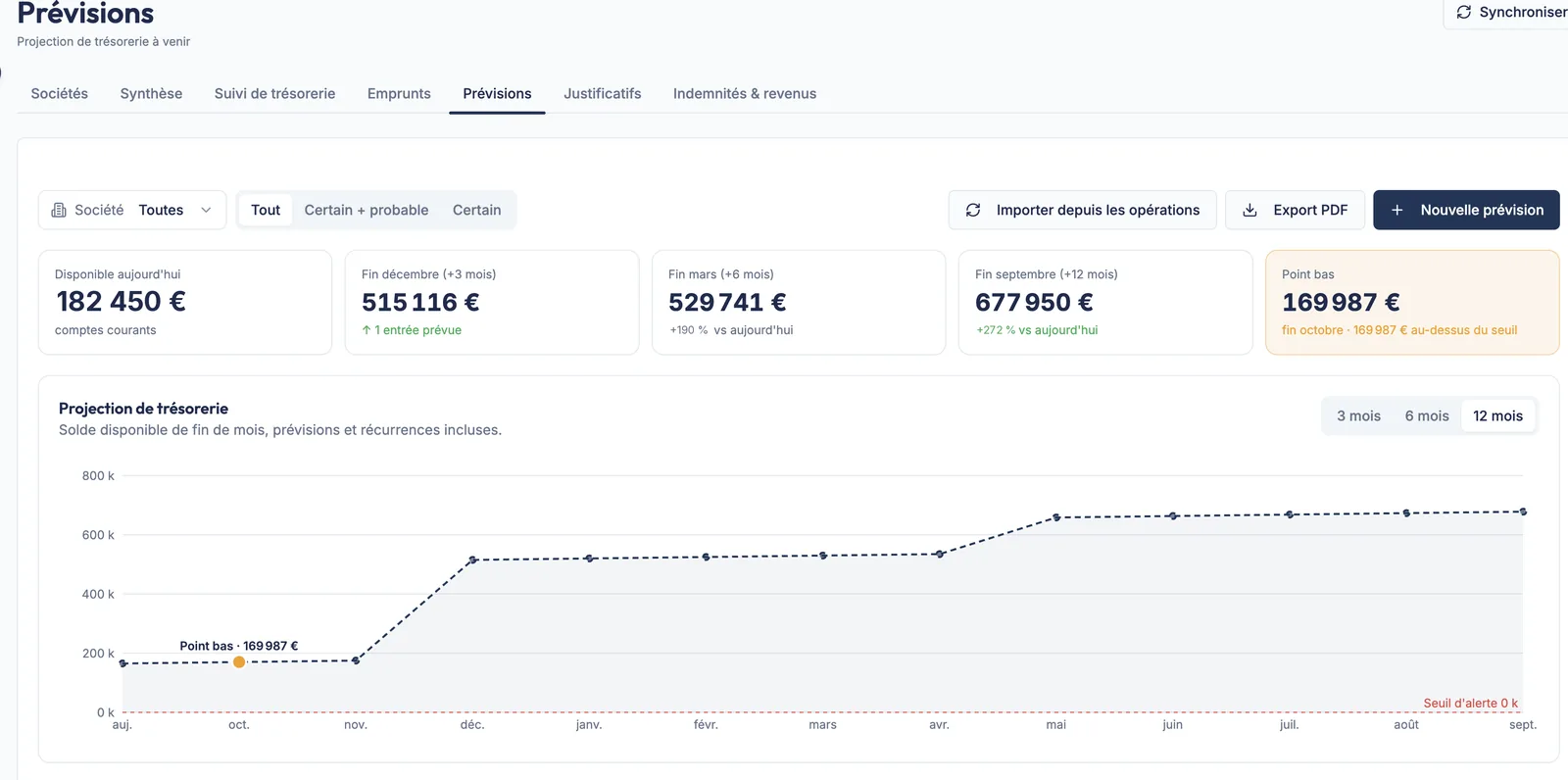Switch the projection to 3 mois
The height and width of the screenshot is (780, 1568).
click(1358, 416)
